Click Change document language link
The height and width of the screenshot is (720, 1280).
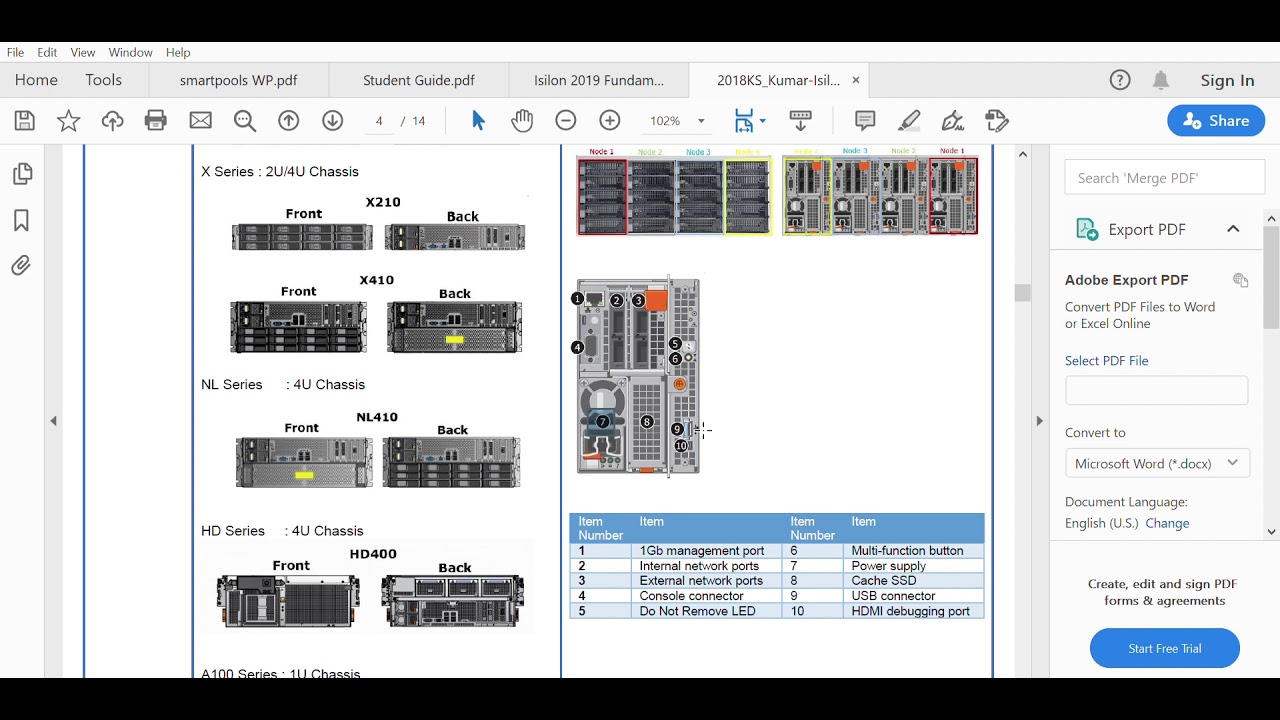1167,523
